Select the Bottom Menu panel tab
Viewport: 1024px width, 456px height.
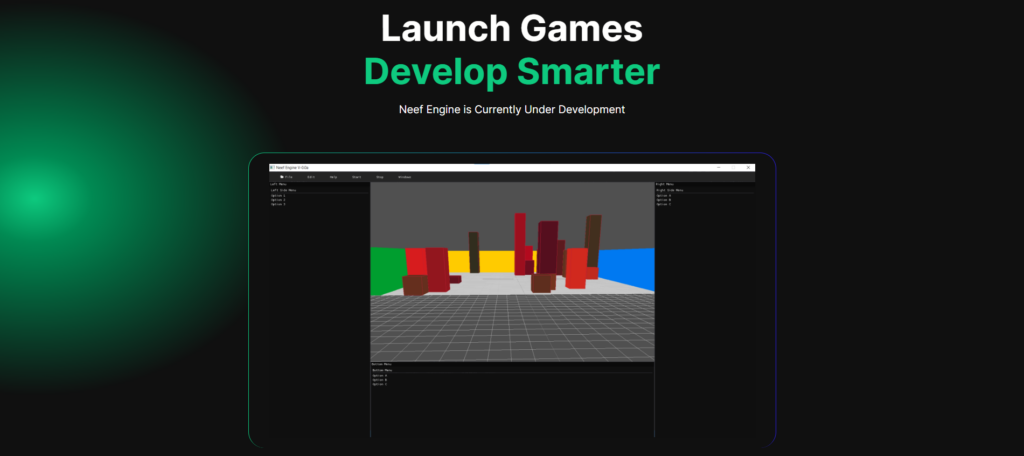click(381, 364)
